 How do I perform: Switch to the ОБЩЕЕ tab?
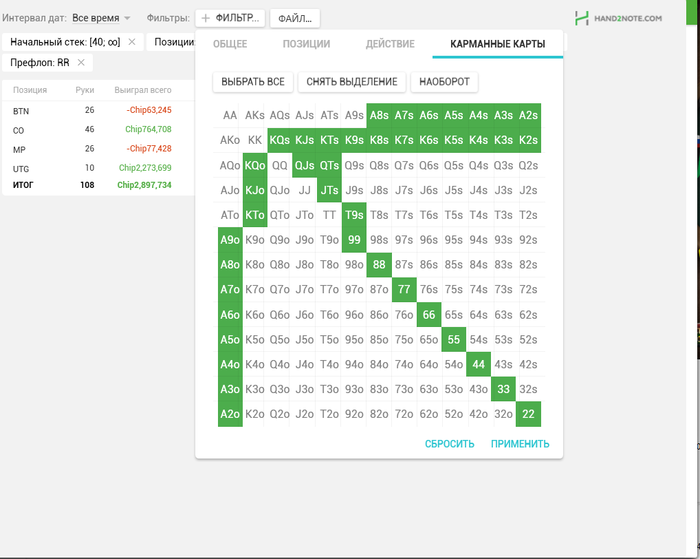pos(230,44)
